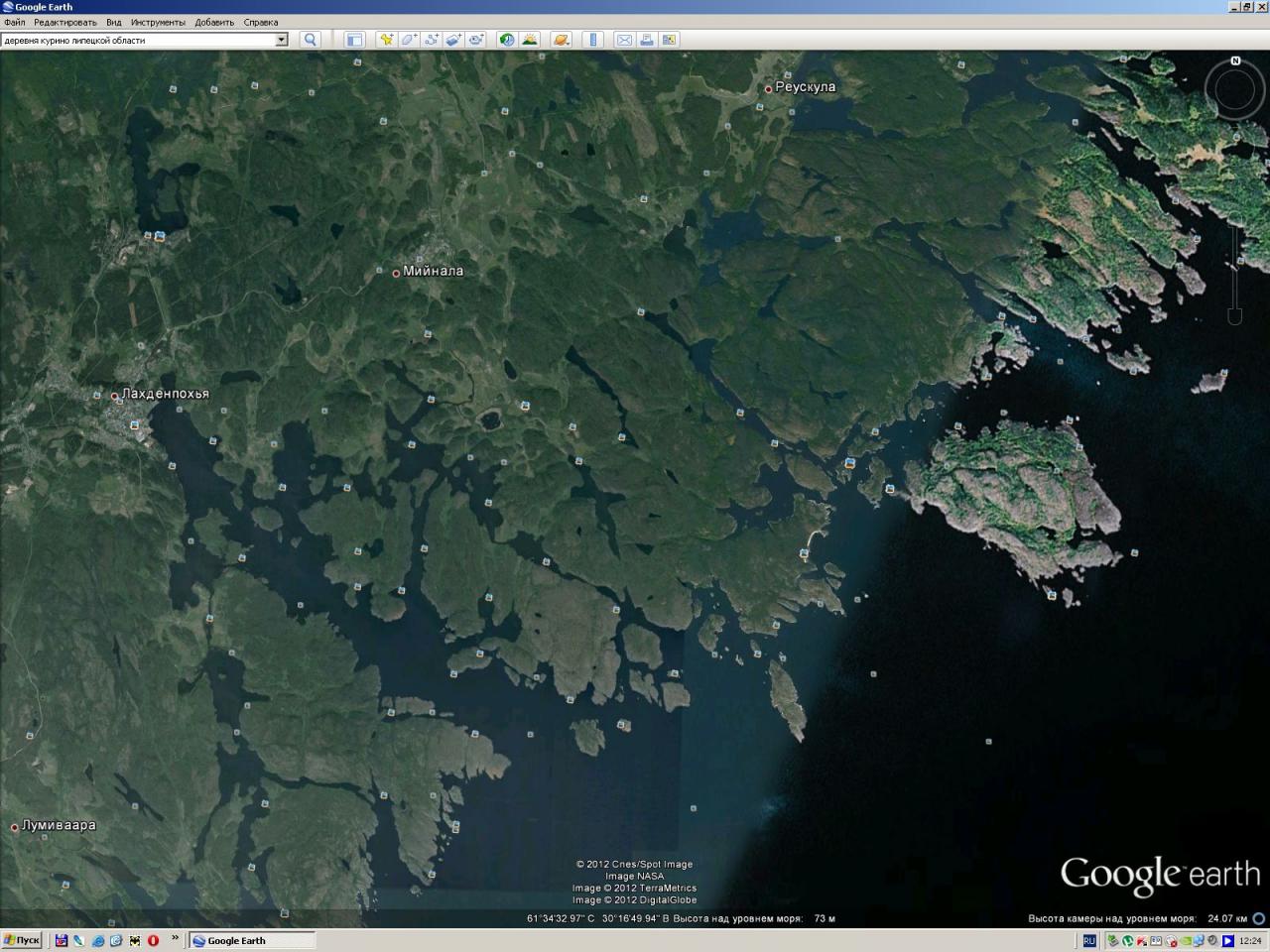Add a placemark with pushpin icon
1270x952 pixels.
(x=385, y=40)
